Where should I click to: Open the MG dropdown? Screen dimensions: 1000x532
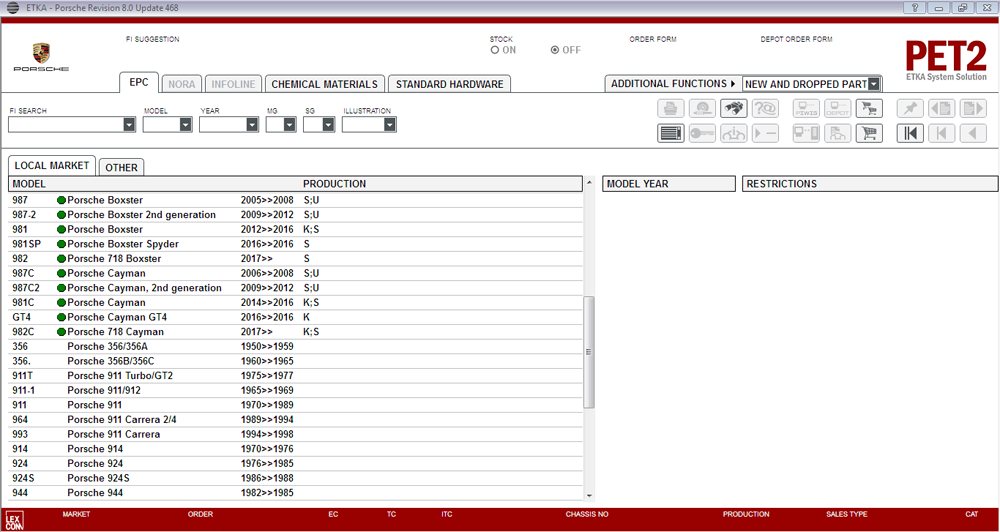coord(290,125)
